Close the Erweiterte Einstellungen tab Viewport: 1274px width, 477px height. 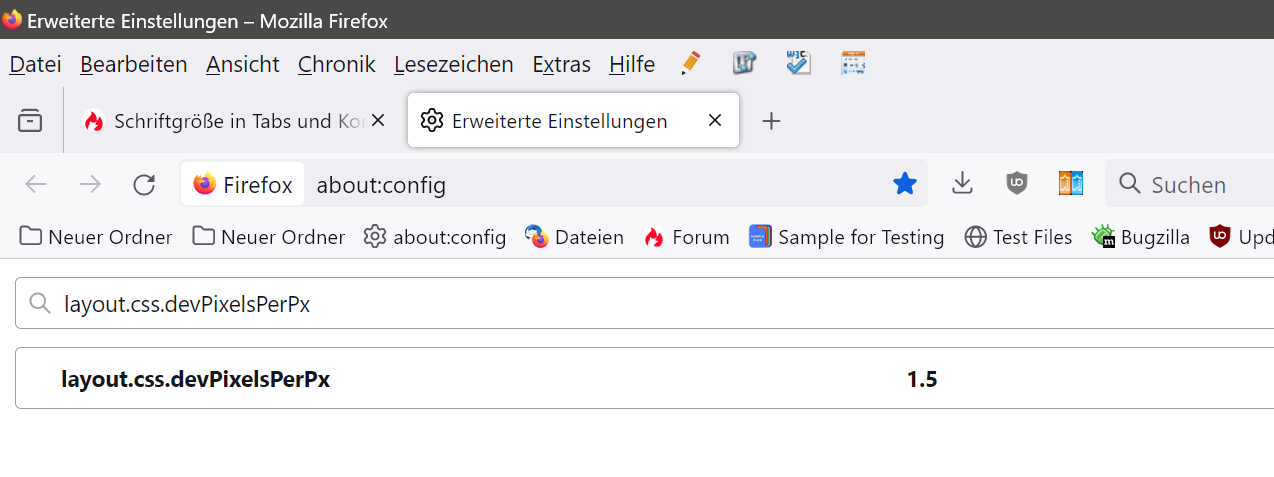point(714,121)
